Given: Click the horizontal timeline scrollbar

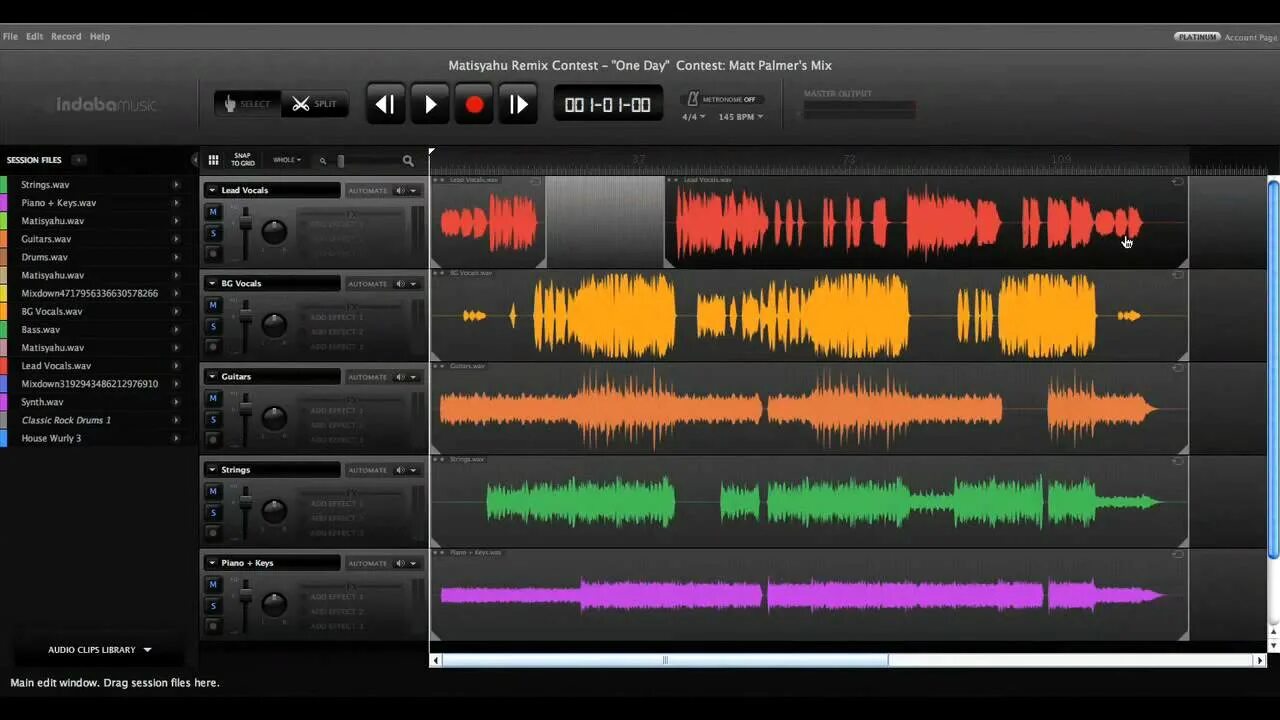Looking at the screenshot, I should tap(665, 660).
